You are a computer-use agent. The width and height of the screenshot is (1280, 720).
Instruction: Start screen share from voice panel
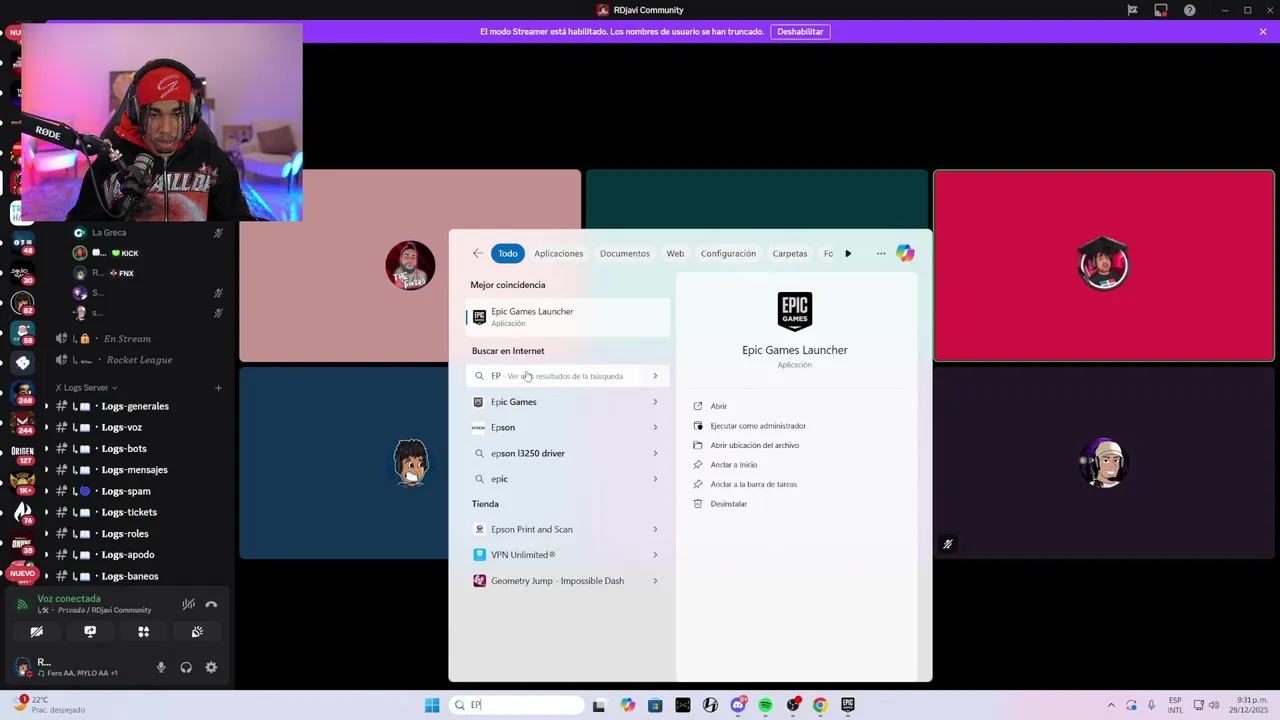coord(90,632)
